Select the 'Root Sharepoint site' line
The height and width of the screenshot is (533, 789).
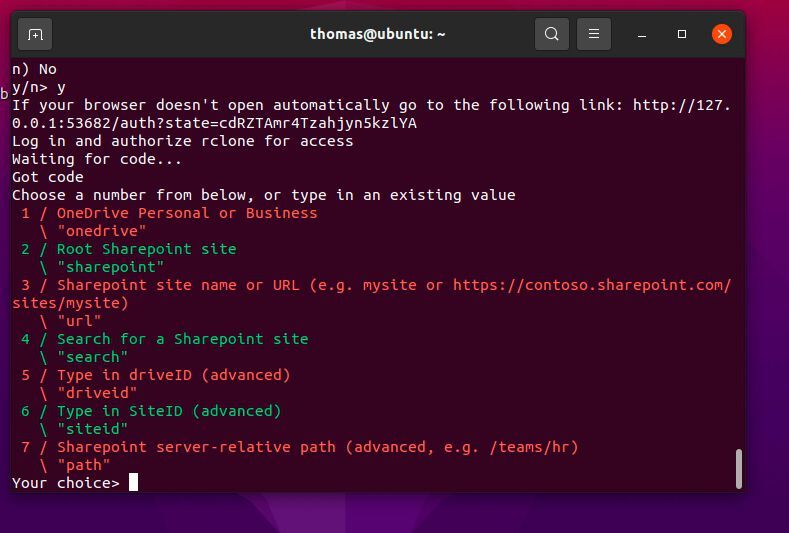pyautogui.click(x=146, y=249)
